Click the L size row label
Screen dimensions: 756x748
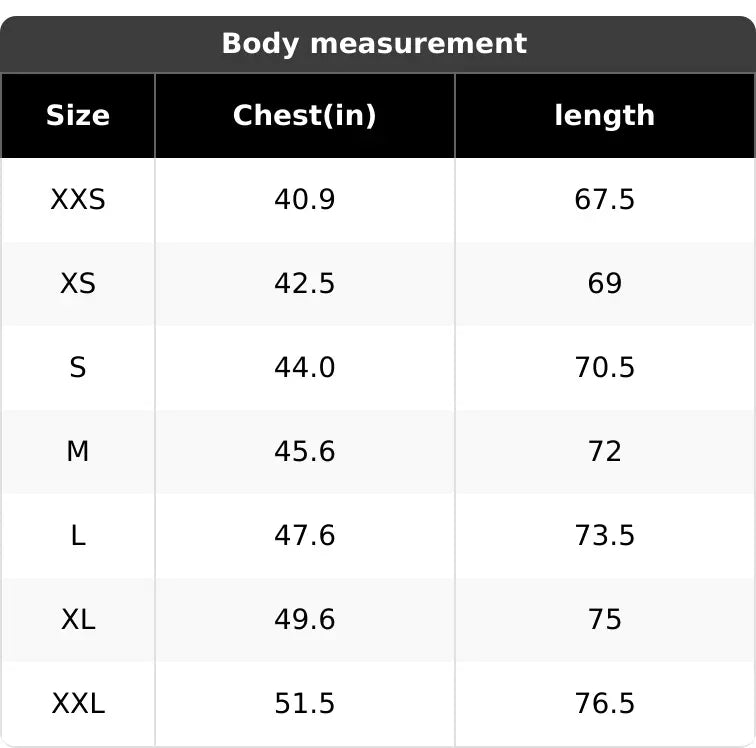(x=78, y=535)
